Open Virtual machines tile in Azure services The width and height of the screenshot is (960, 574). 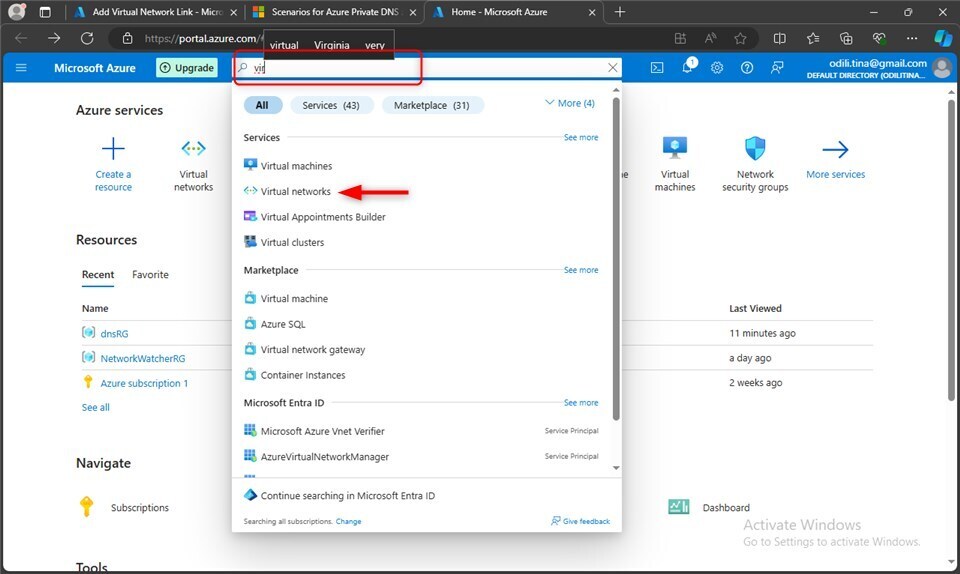[x=675, y=164]
